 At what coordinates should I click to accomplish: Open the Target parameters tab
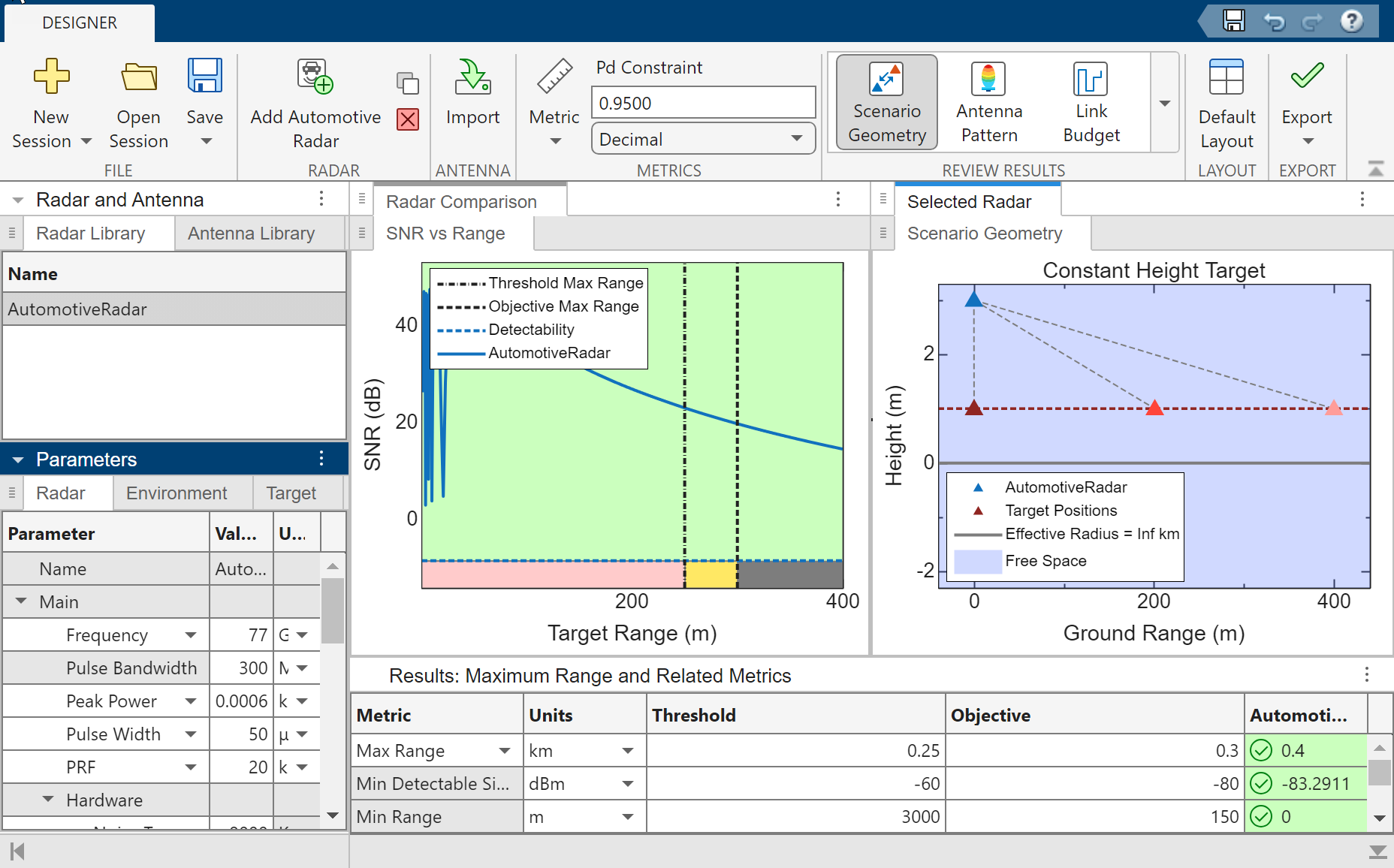click(x=291, y=493)
